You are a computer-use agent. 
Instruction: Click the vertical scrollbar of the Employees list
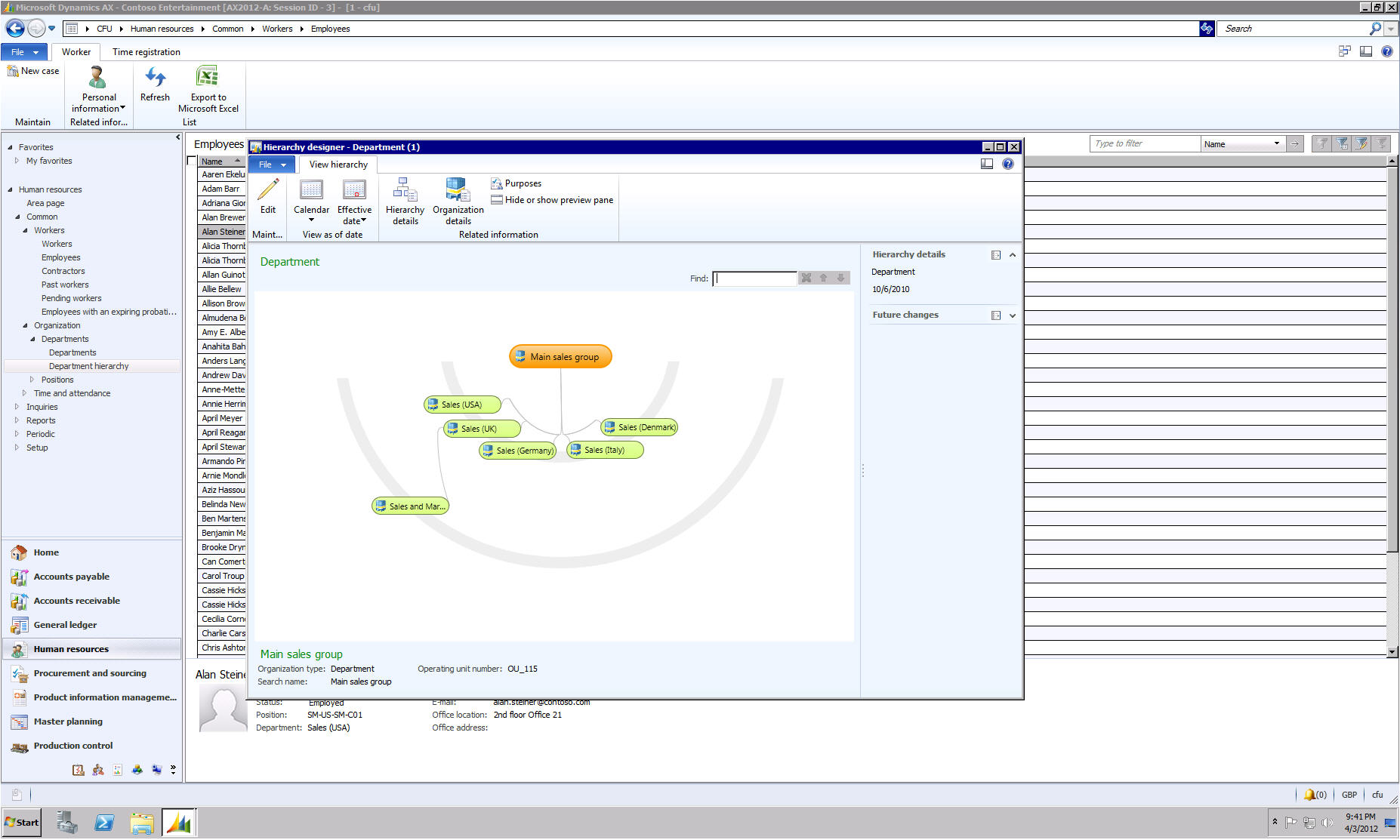pyautogui.click(x=1392, y=406)
